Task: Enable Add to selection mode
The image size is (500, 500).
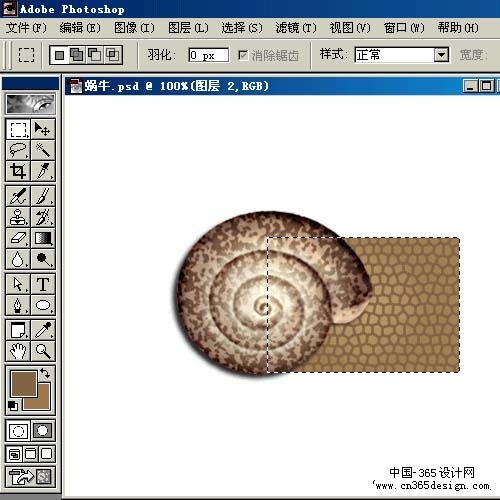Action: (77, 55)
